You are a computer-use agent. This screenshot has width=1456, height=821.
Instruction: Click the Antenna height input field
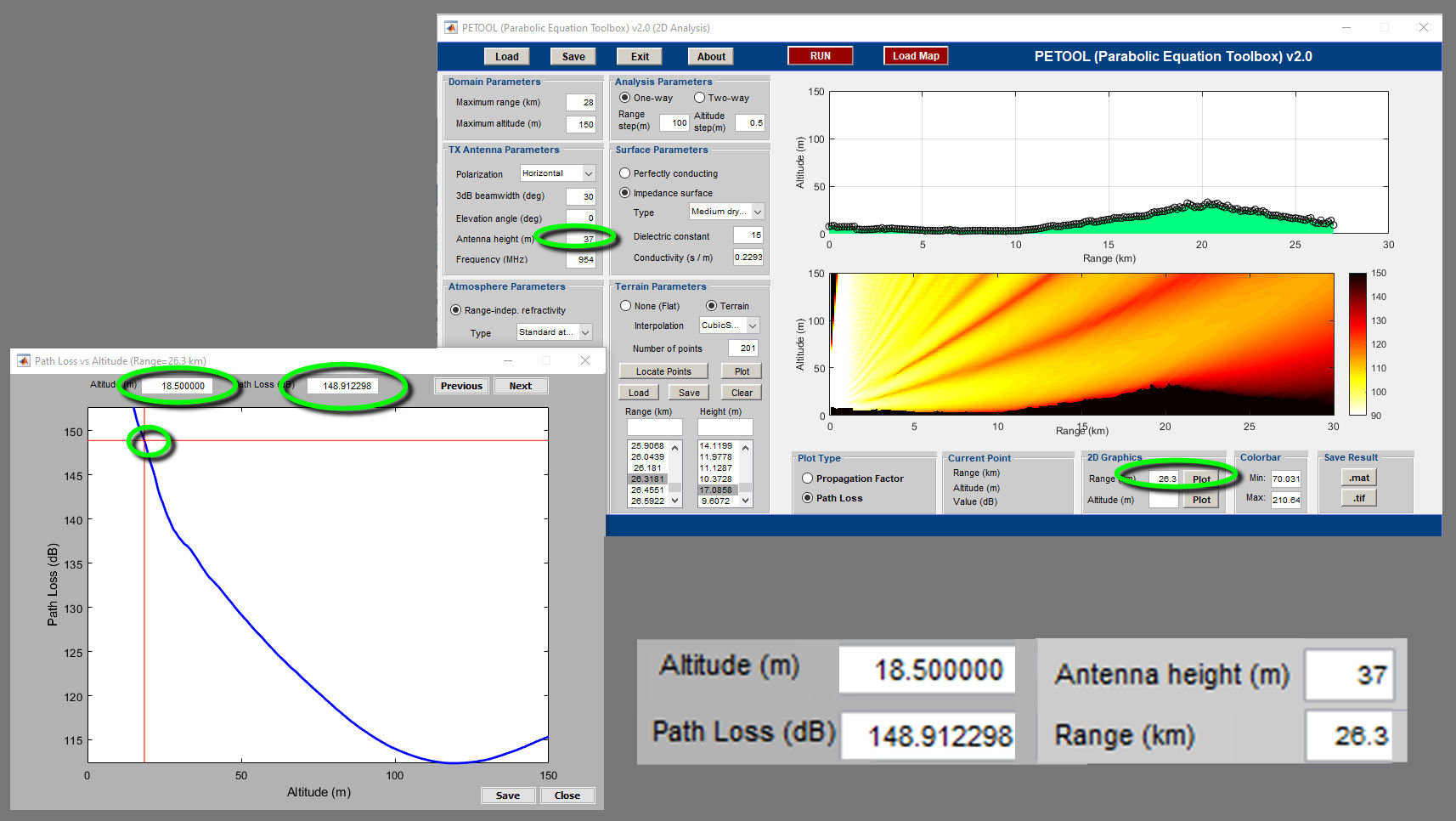click(581, 239)
